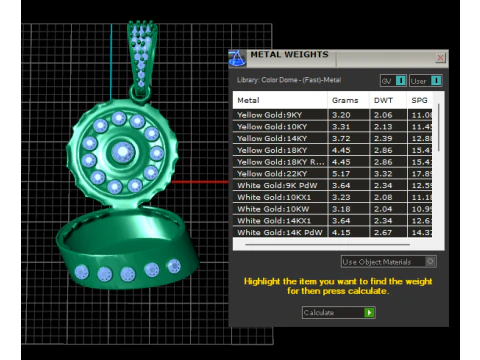Click the green Calculate arrow icon
The width and height of the screenshot is (480, 360).
[369, 313]
